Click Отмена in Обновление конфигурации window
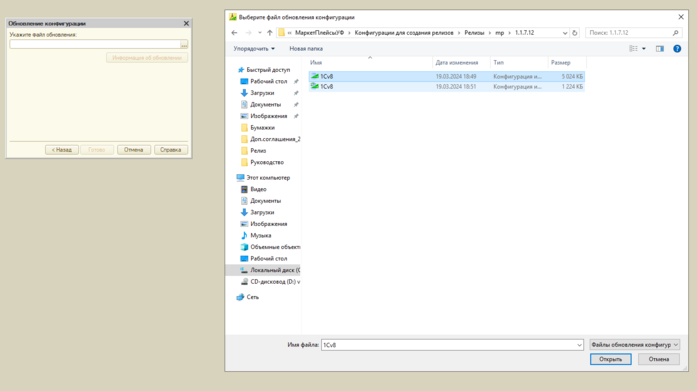This screenshot has width=697, height=391. 133,150
